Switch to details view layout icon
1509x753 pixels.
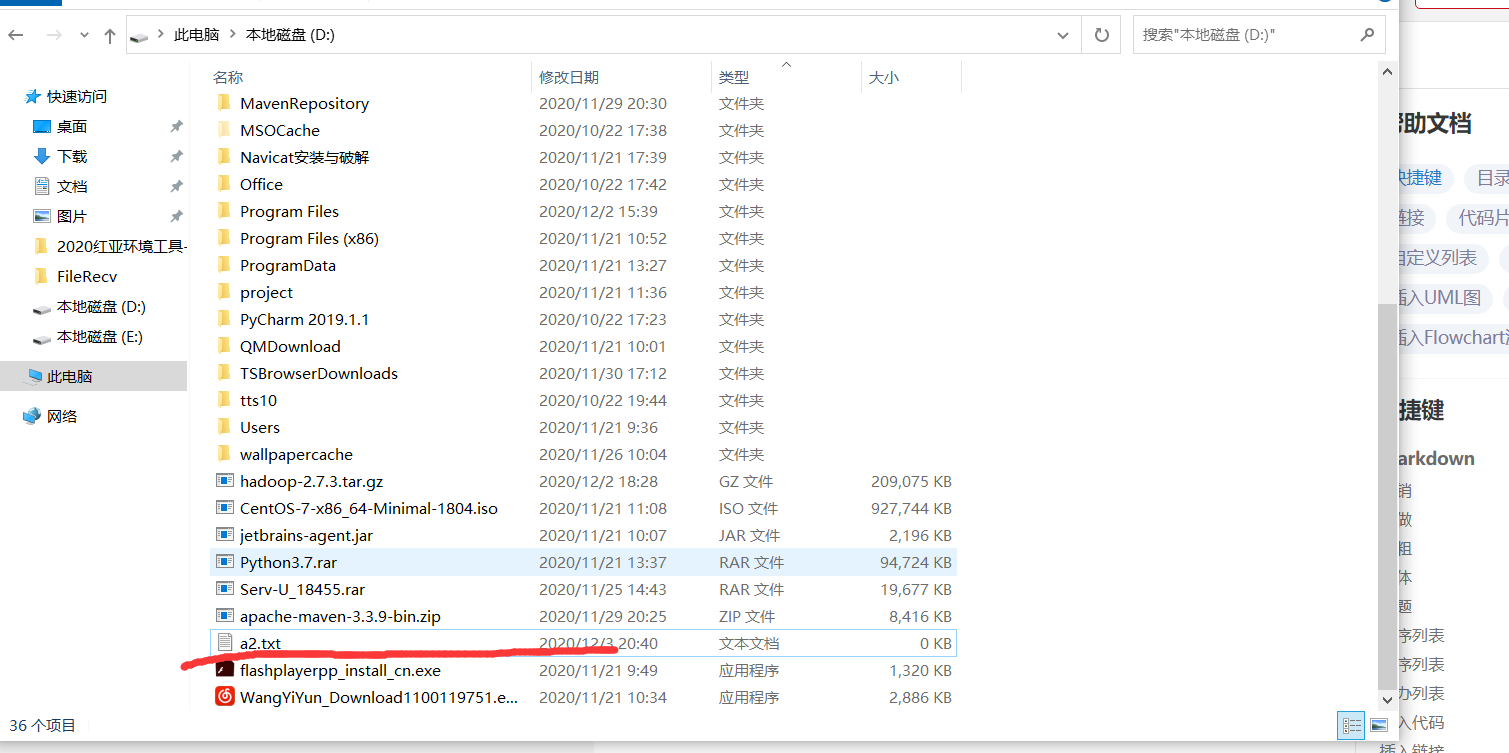tap(1351, 726)
